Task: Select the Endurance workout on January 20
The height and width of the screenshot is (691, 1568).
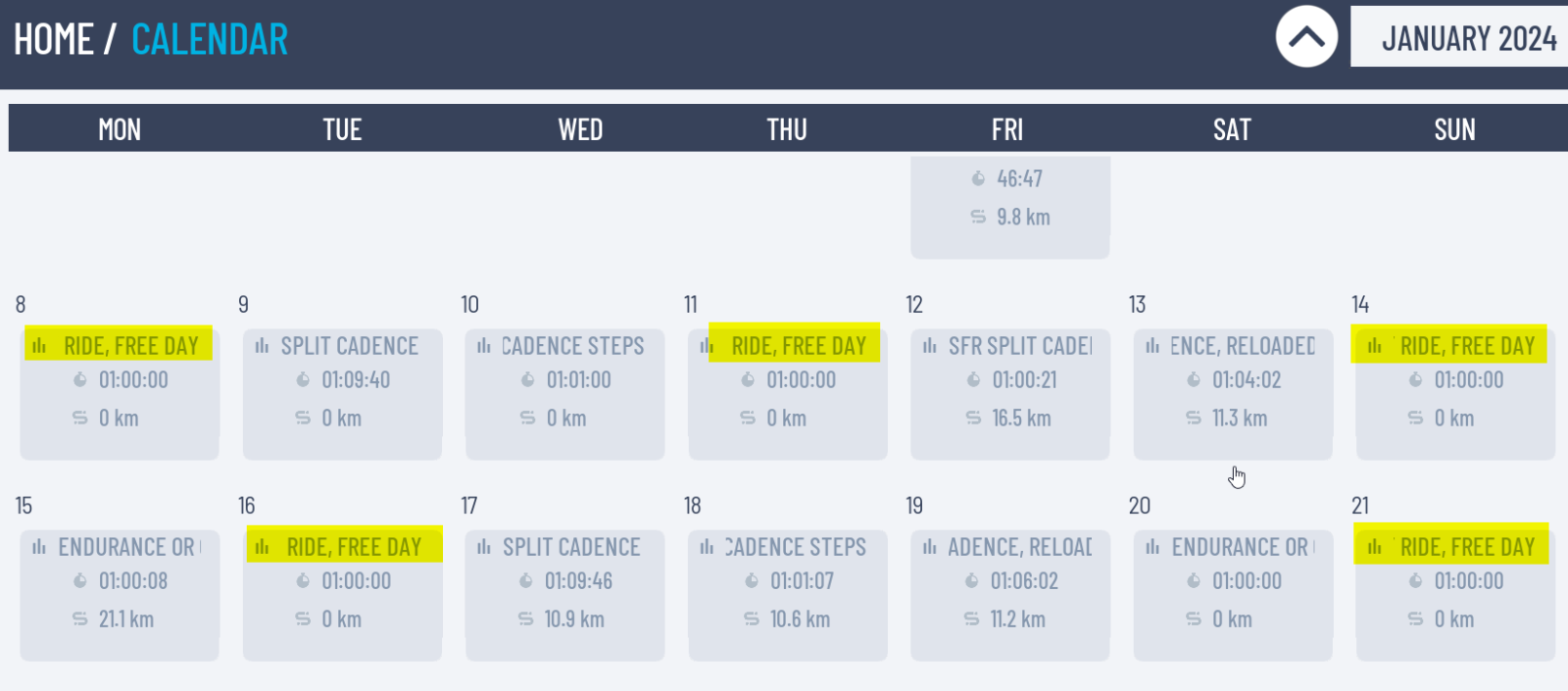Action: click(x=1233, y=595)
